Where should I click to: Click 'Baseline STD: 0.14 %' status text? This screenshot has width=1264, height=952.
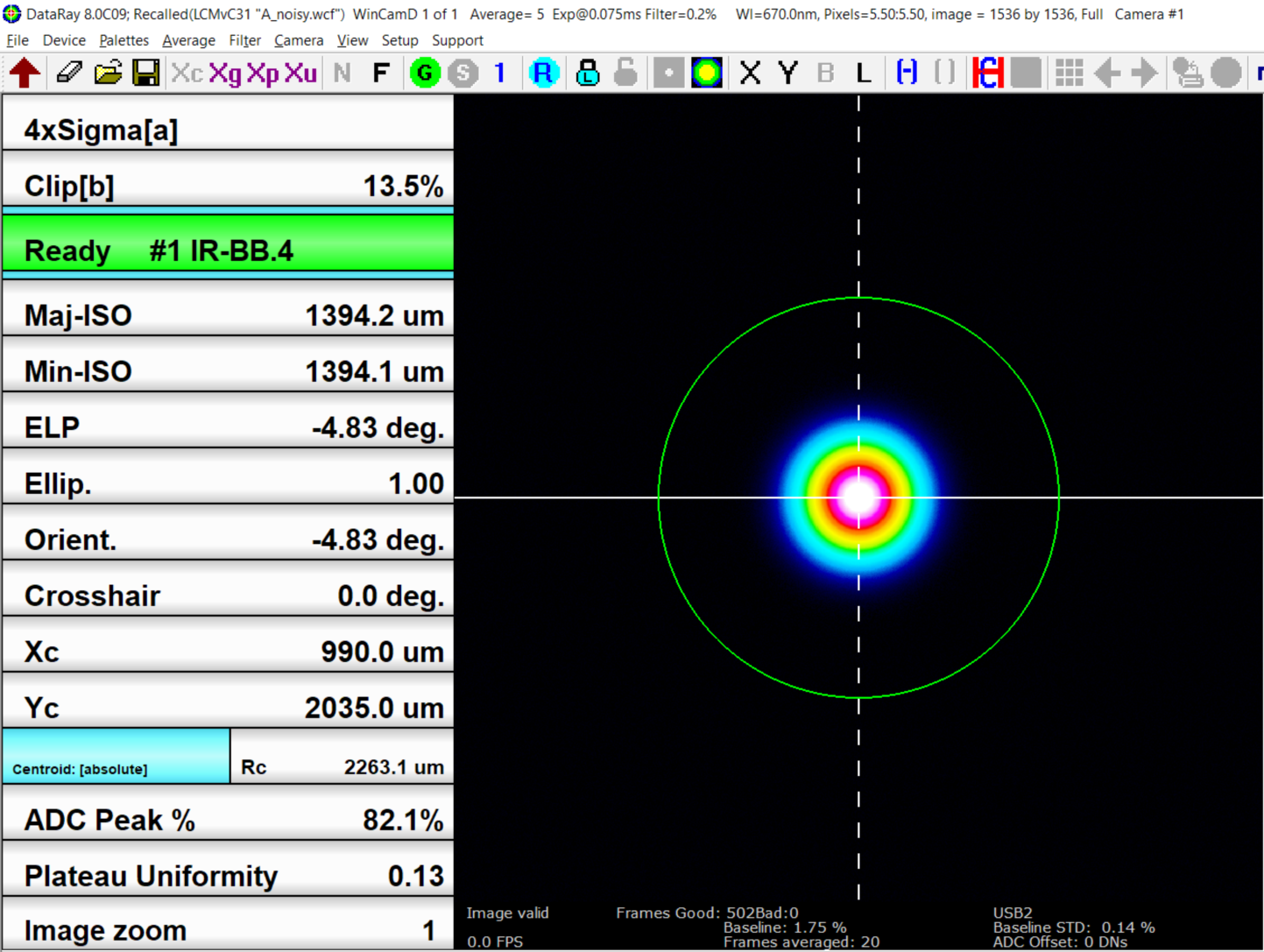[1074, 927]
